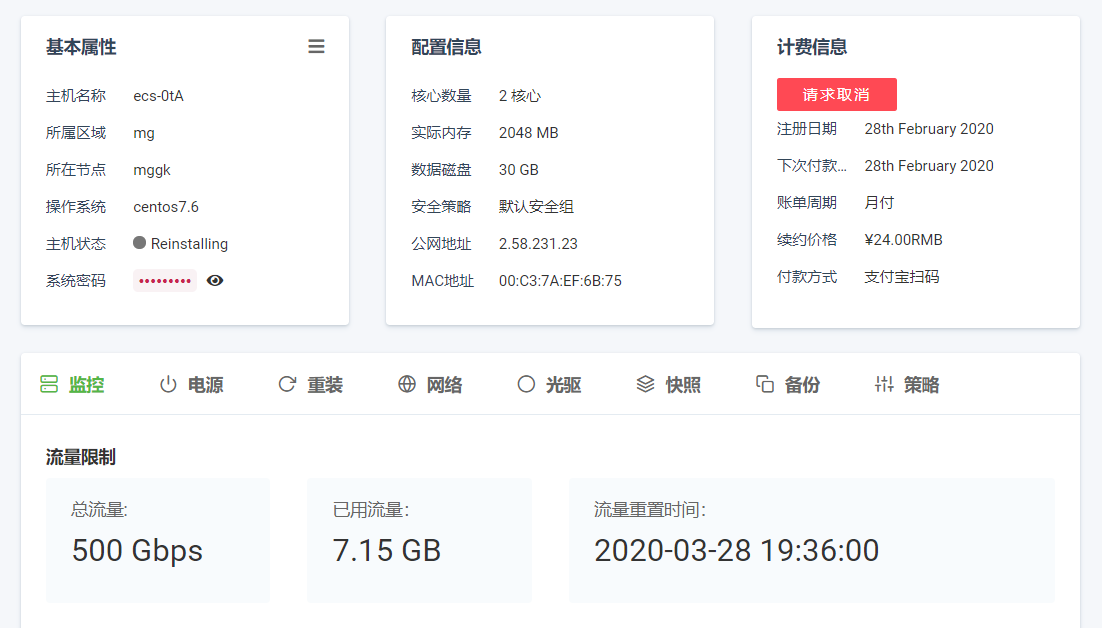
Task: Click the power icon for 电源
Action: pyautogui.click(x=168, y=385)
